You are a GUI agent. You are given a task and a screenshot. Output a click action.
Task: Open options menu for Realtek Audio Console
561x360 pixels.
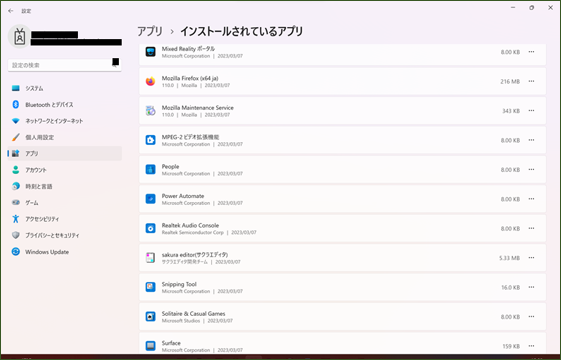click(x=531, y=228)
